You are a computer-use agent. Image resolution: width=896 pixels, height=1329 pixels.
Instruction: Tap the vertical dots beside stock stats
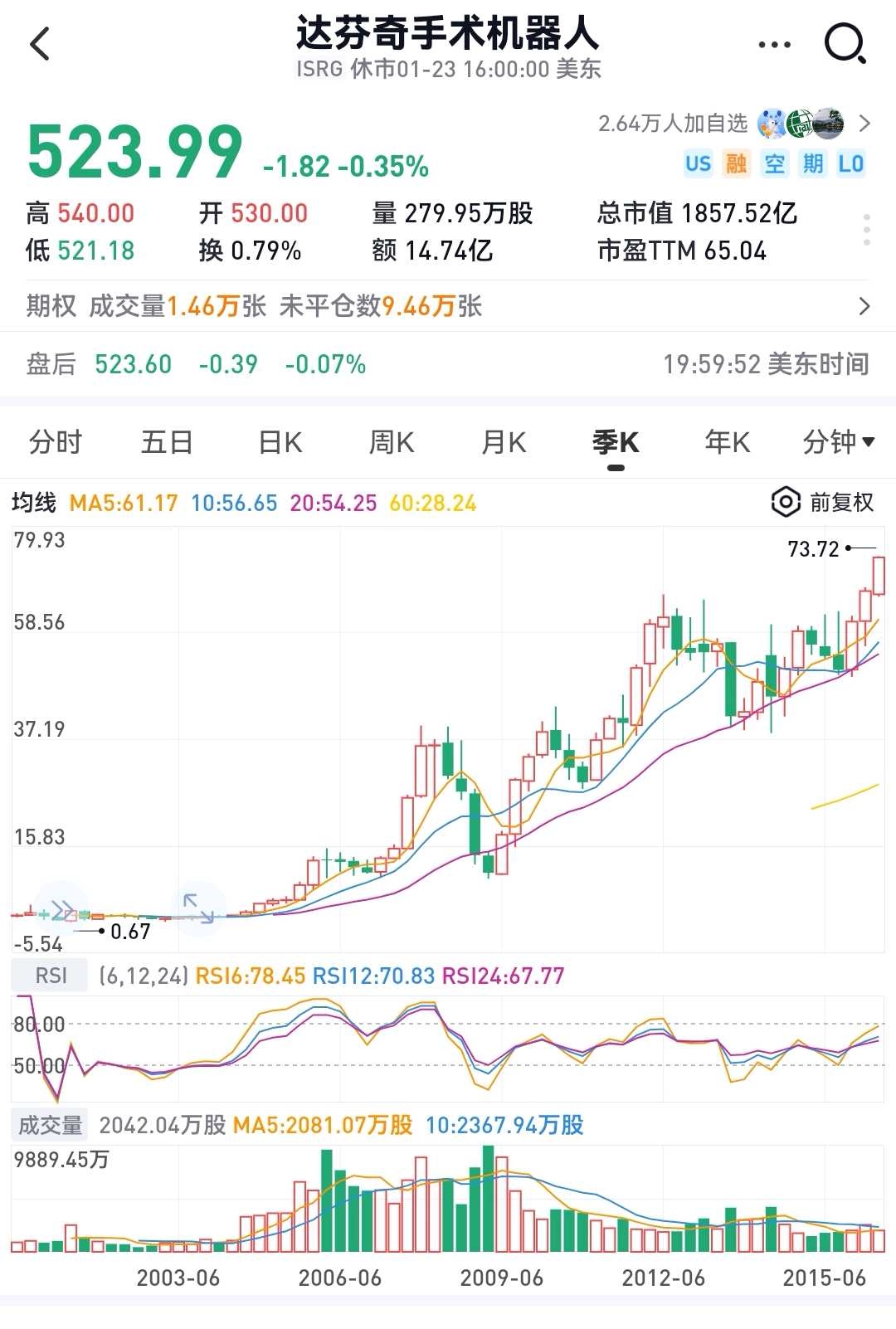point(866,230)
